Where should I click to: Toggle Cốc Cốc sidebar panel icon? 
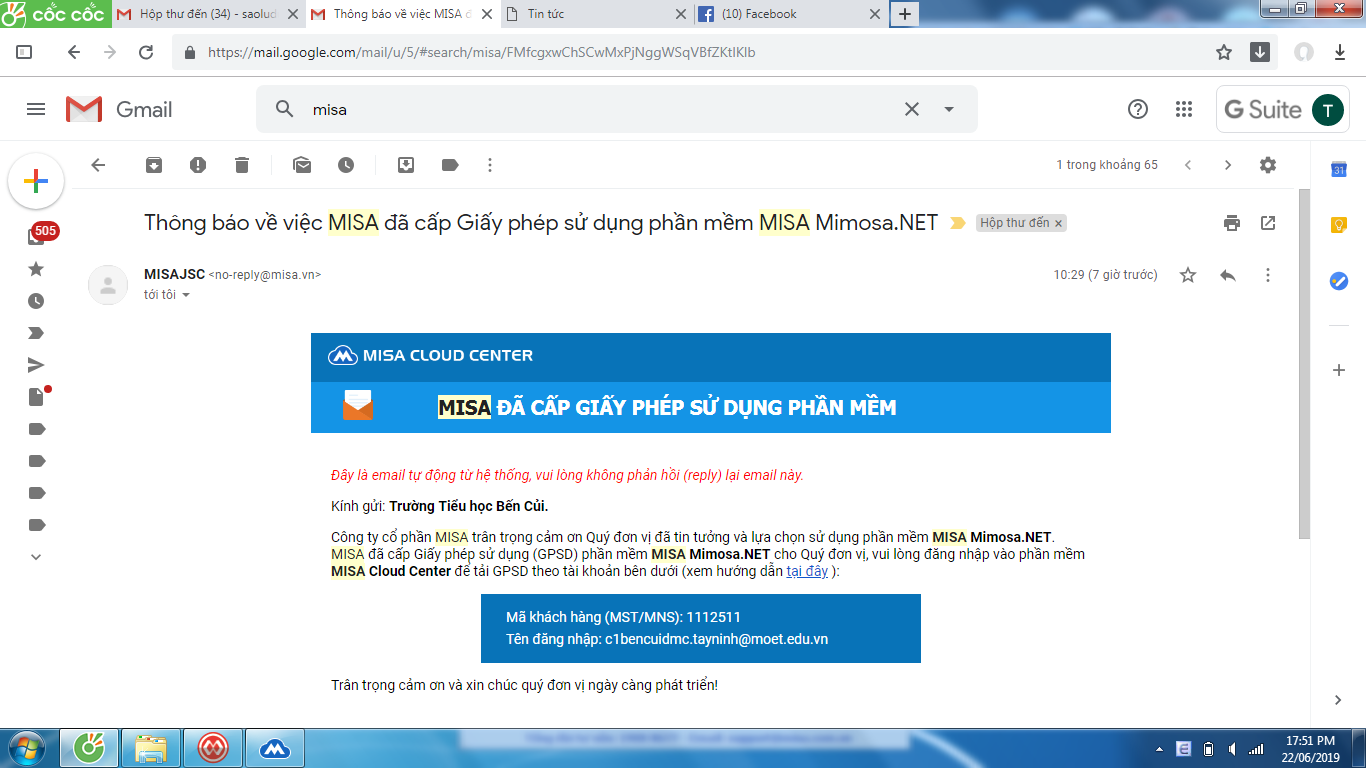(25, 52)
